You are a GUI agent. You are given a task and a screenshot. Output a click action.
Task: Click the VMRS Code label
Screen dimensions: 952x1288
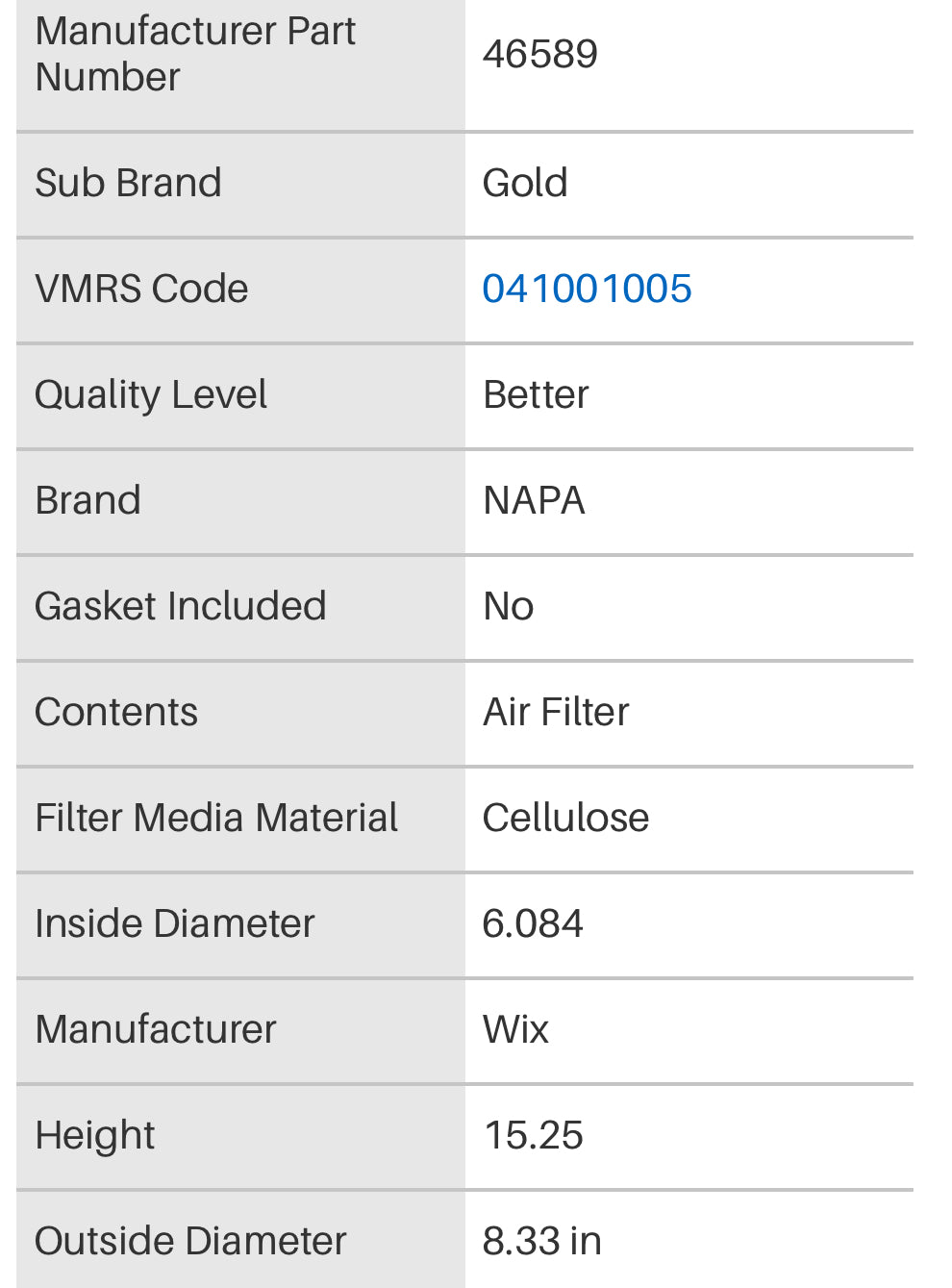click(141, 289)
